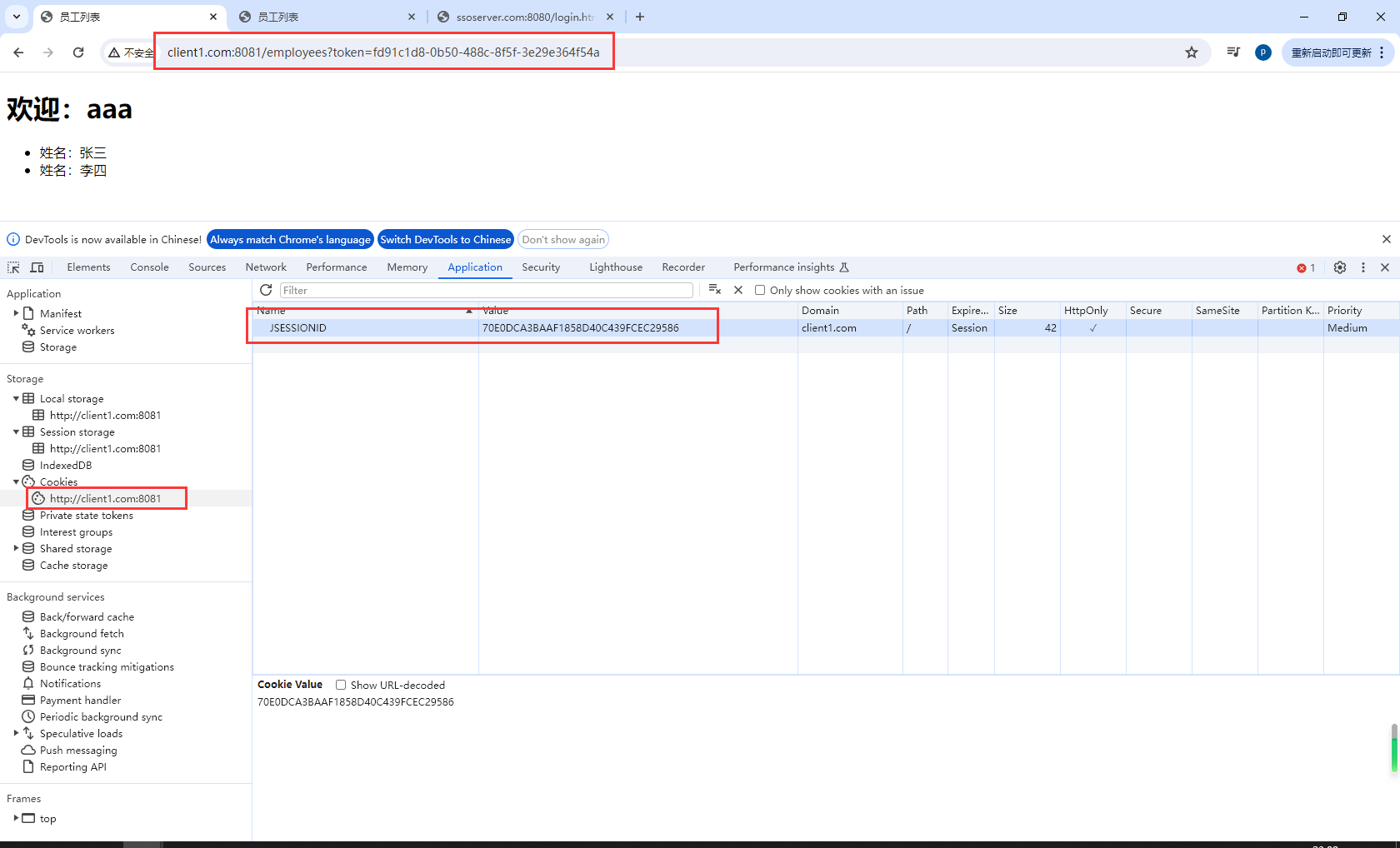Viewport: 1400px width, 848px height.
Task: Sort cookies by Size column header
Action: (1027, 310)
